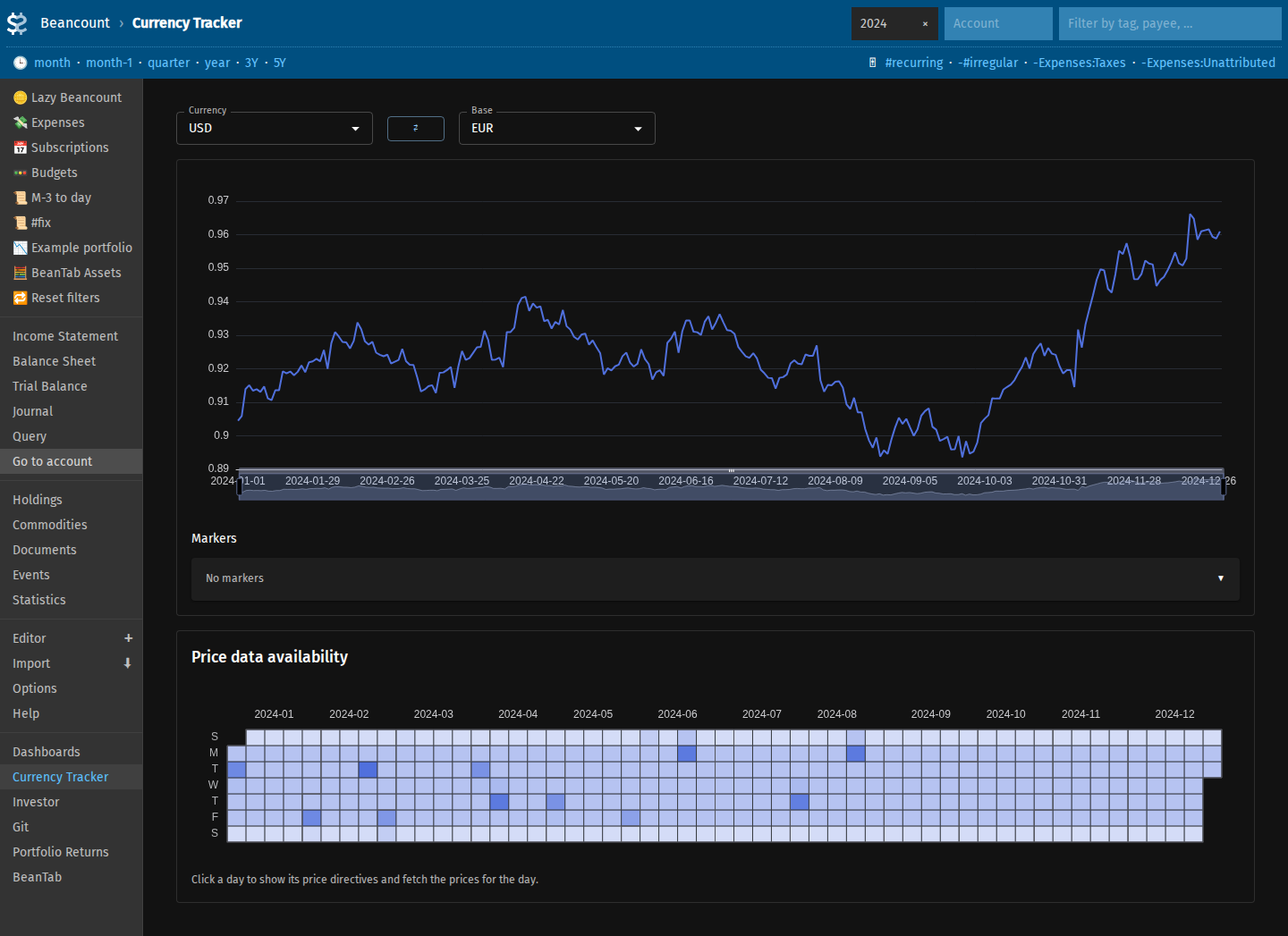Open the Documents page

(x=71, y=550)
